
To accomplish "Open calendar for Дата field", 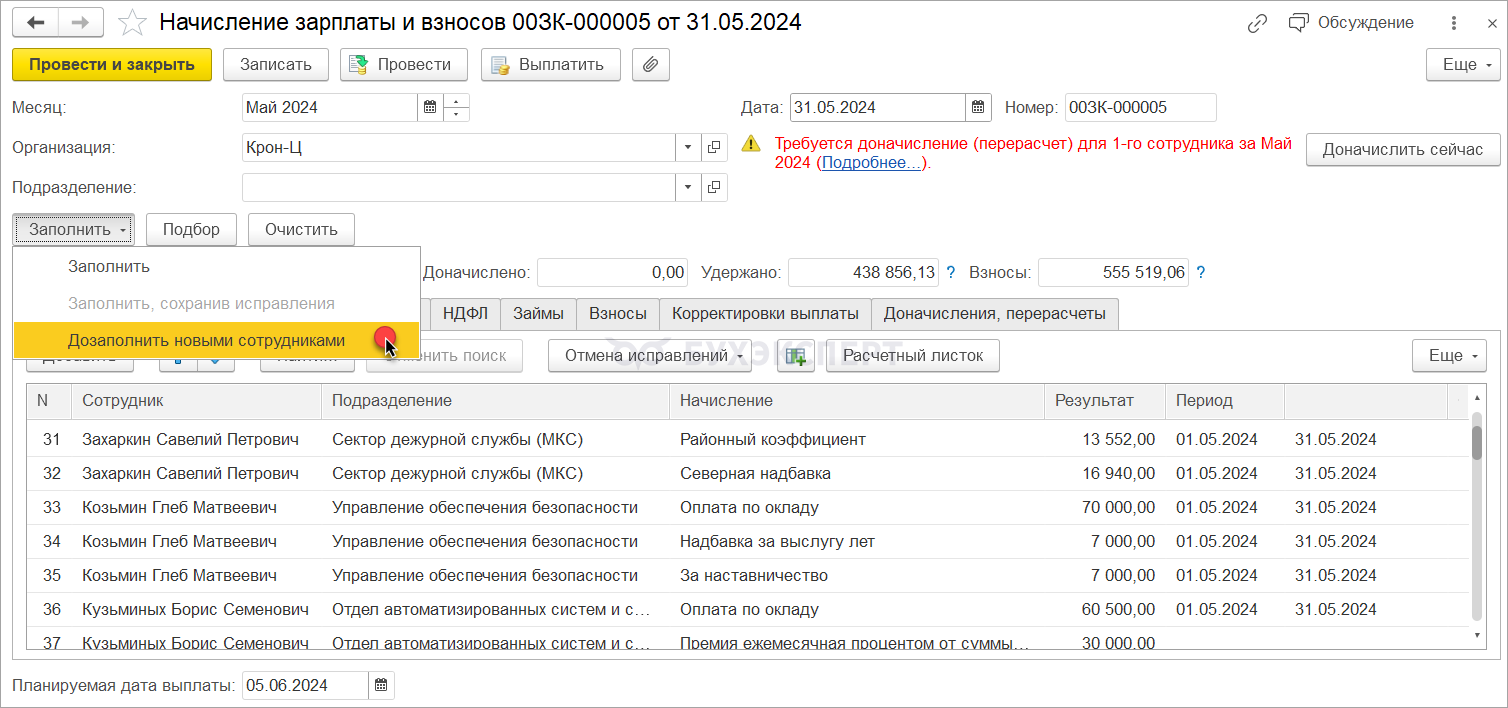I will 978,108.
